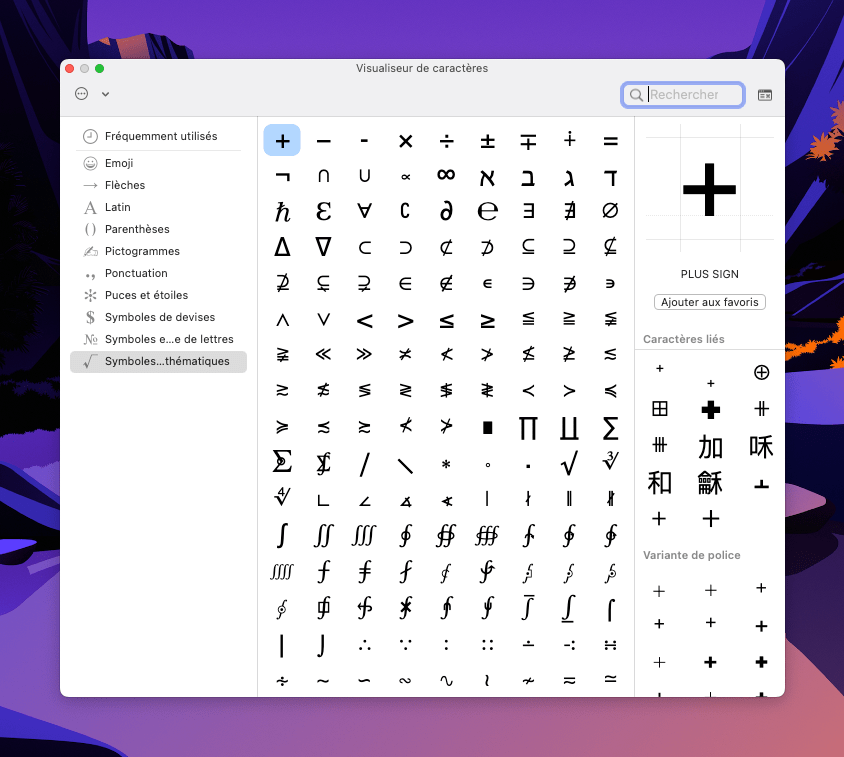Select the Parenthèses category

coord(136,229)
